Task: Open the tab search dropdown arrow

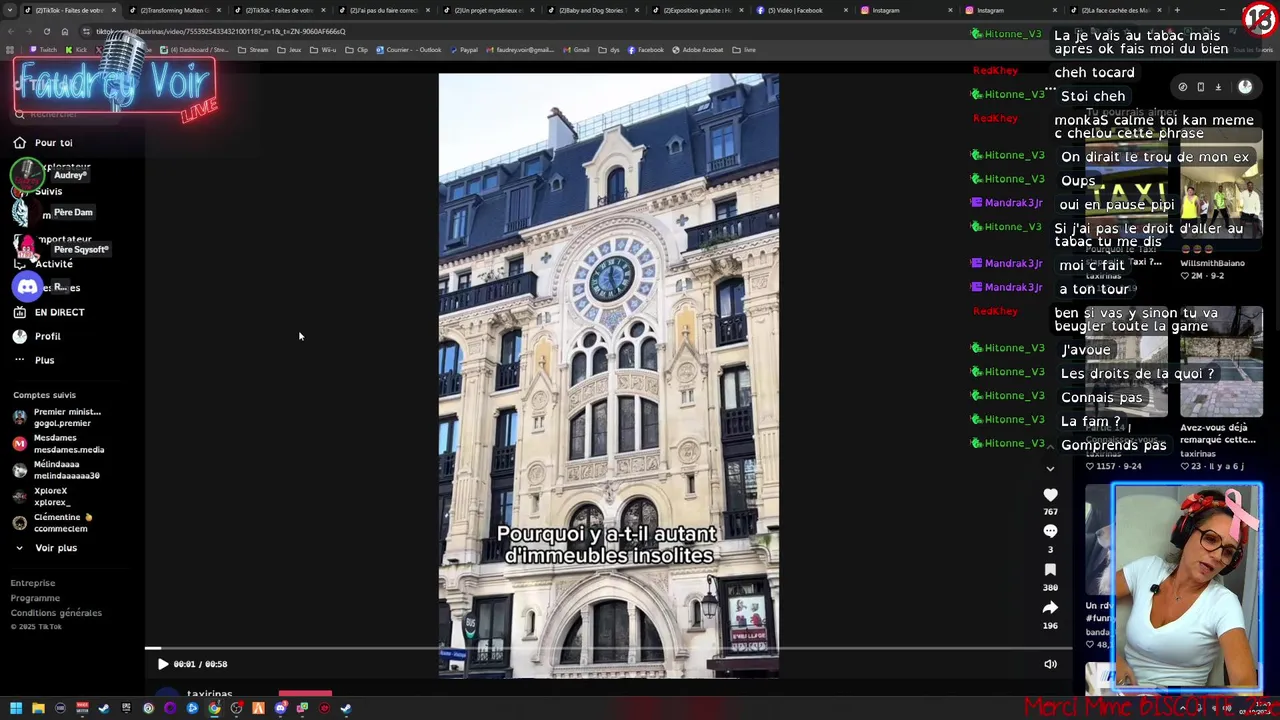Action: [10, 10]
